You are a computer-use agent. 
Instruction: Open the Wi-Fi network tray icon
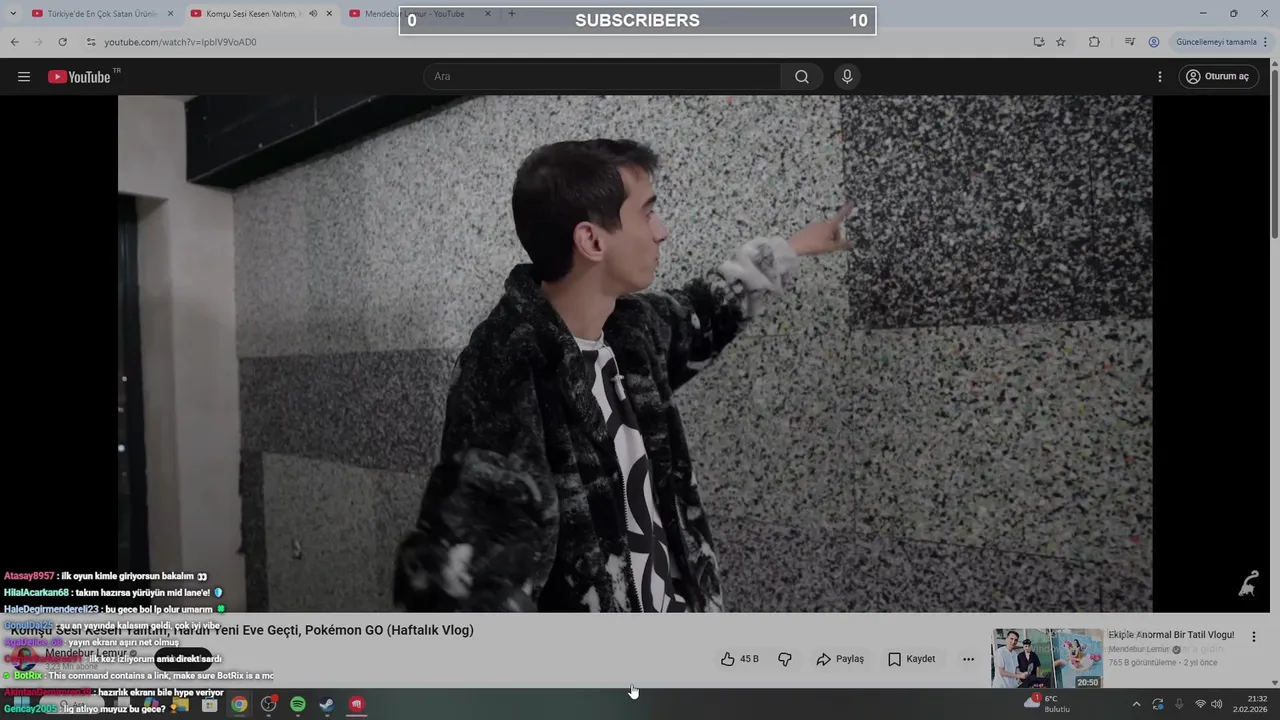tap(1200, 704)
